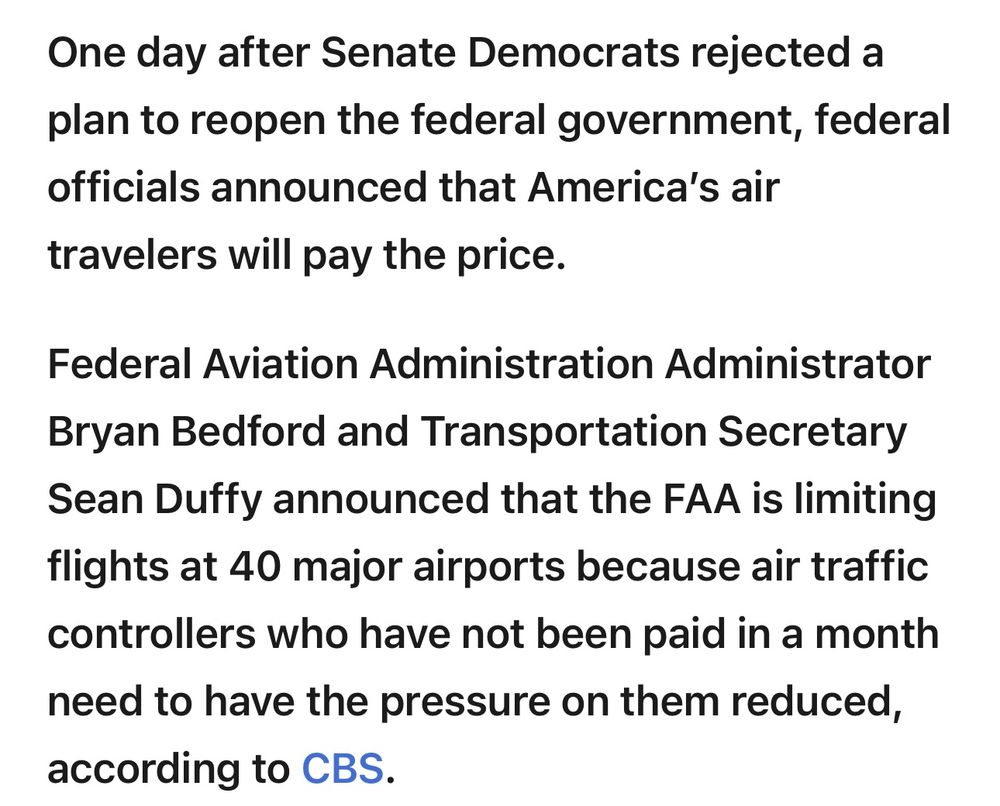Open the CBS source link

[x=342, y=768]
